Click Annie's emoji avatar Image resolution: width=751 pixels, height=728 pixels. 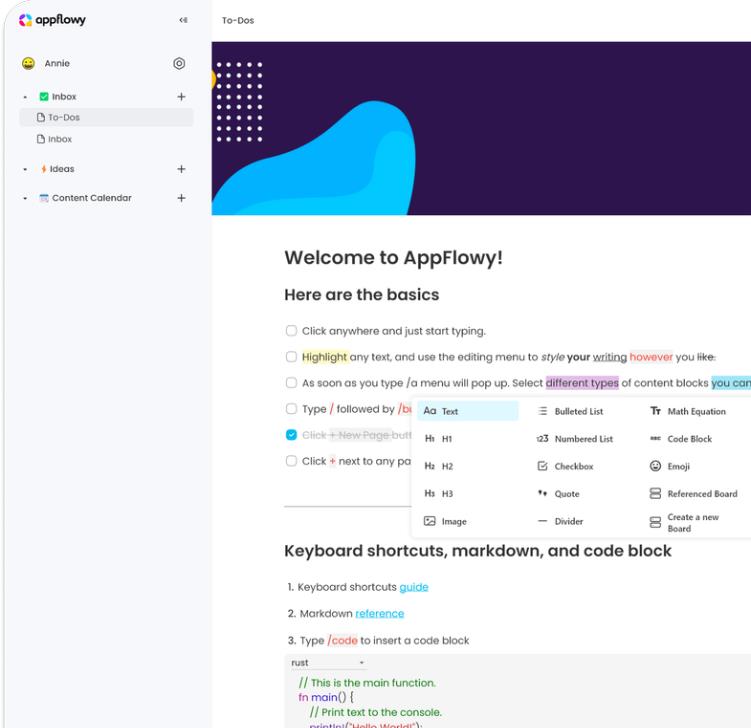point(28,63)
